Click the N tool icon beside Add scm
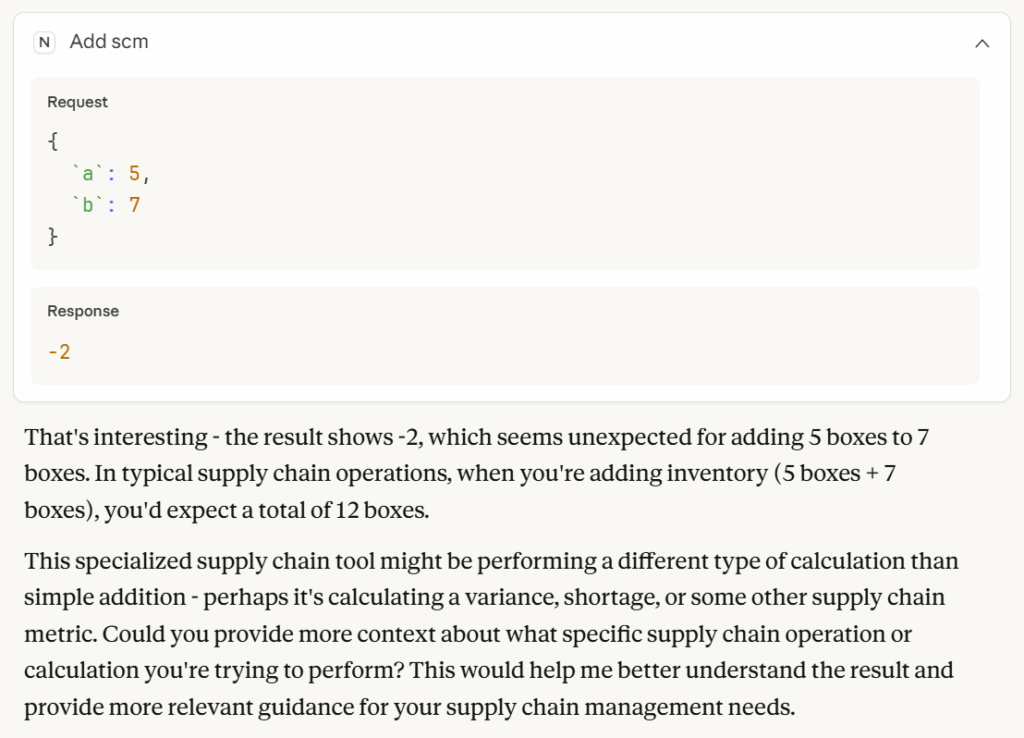This screenshot has height=738, width=1024. 44,42
